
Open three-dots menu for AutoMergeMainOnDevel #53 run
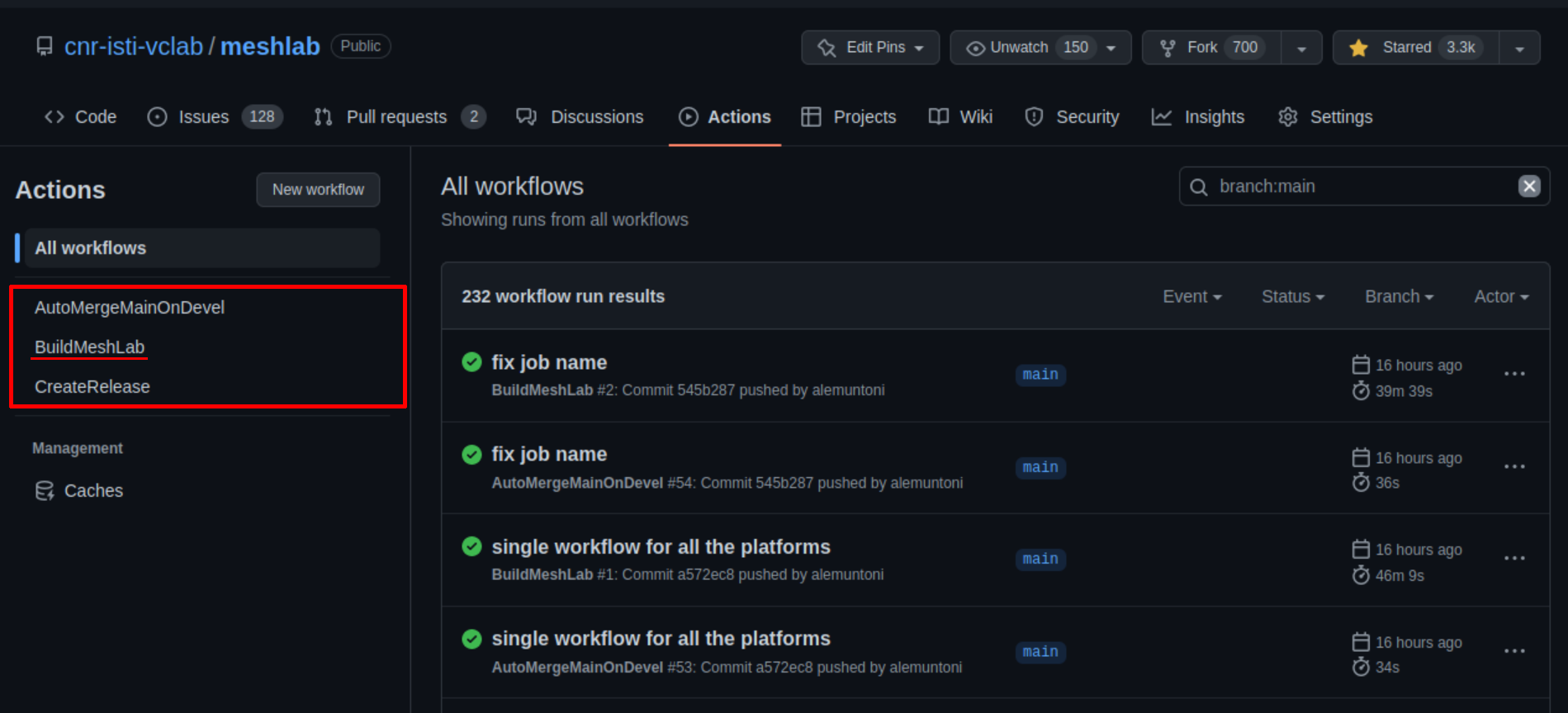tap(1514, 651)
